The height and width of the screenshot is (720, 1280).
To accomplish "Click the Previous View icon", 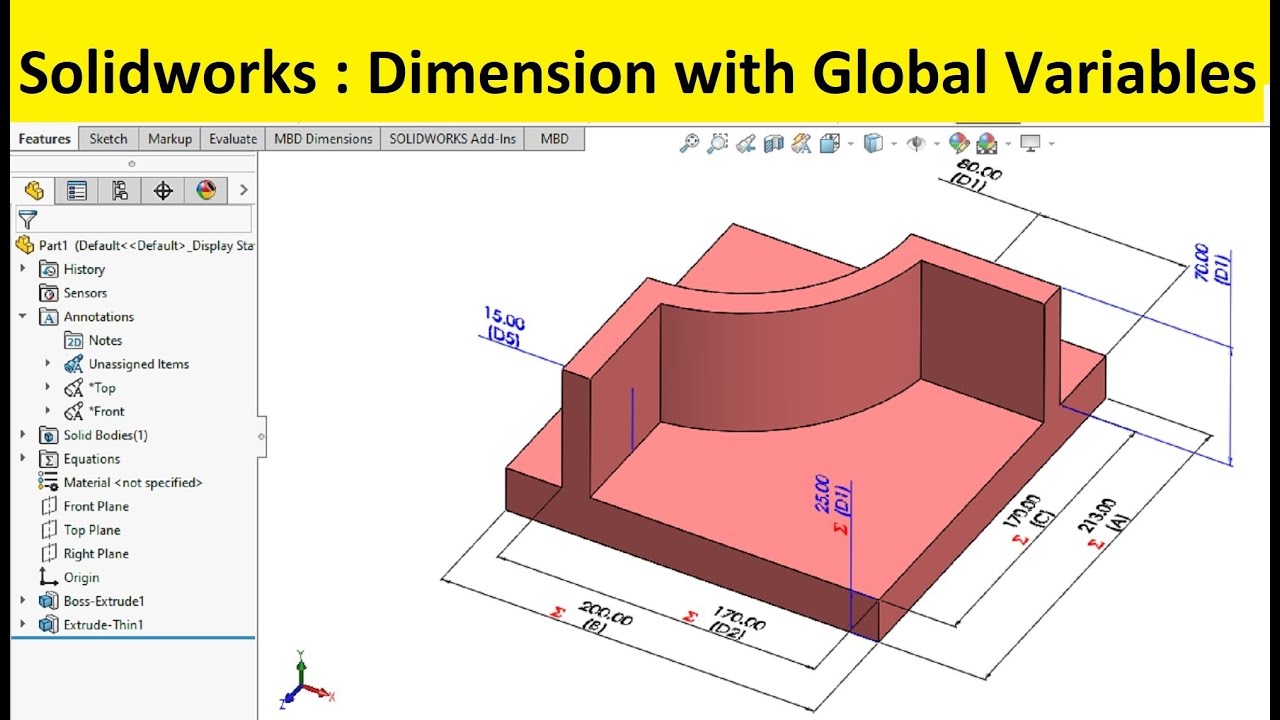I will [x=745, y=143].
